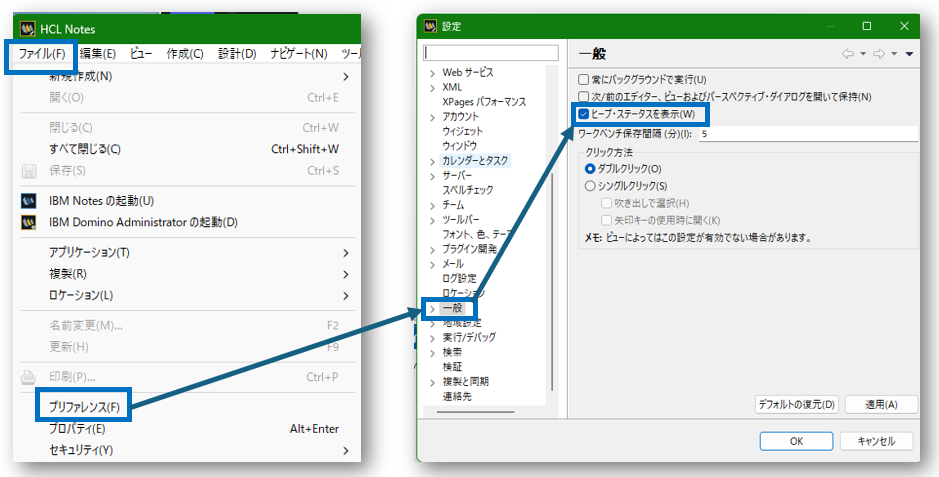Toggle ヒープ・ステータスを表示 checkbox

583,114
